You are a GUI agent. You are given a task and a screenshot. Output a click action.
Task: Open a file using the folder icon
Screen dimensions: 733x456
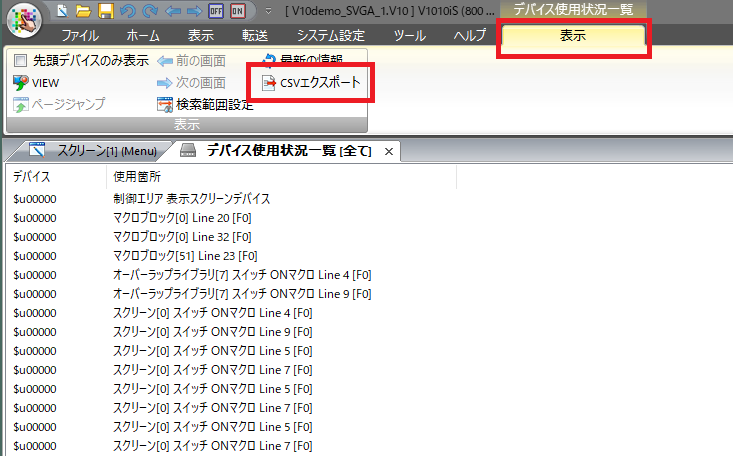coord(83,11)
